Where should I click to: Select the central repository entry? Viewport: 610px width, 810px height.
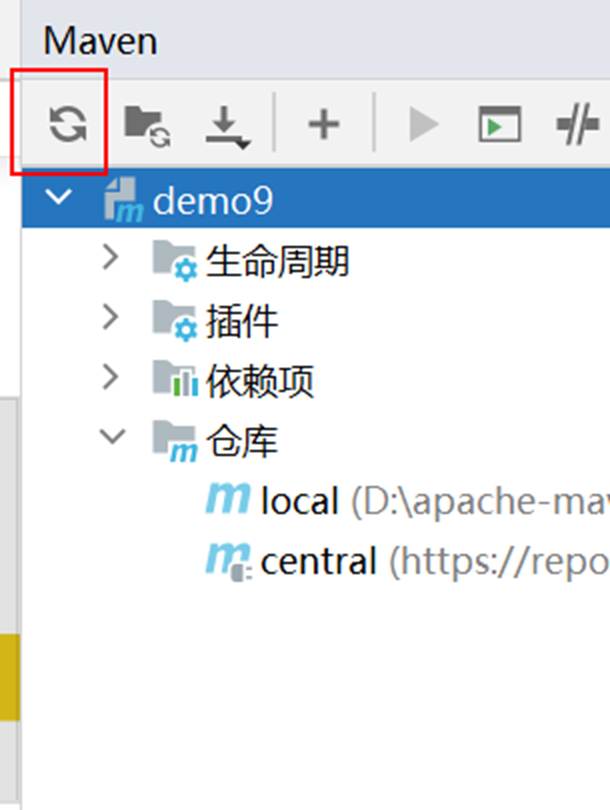(406, 561)
